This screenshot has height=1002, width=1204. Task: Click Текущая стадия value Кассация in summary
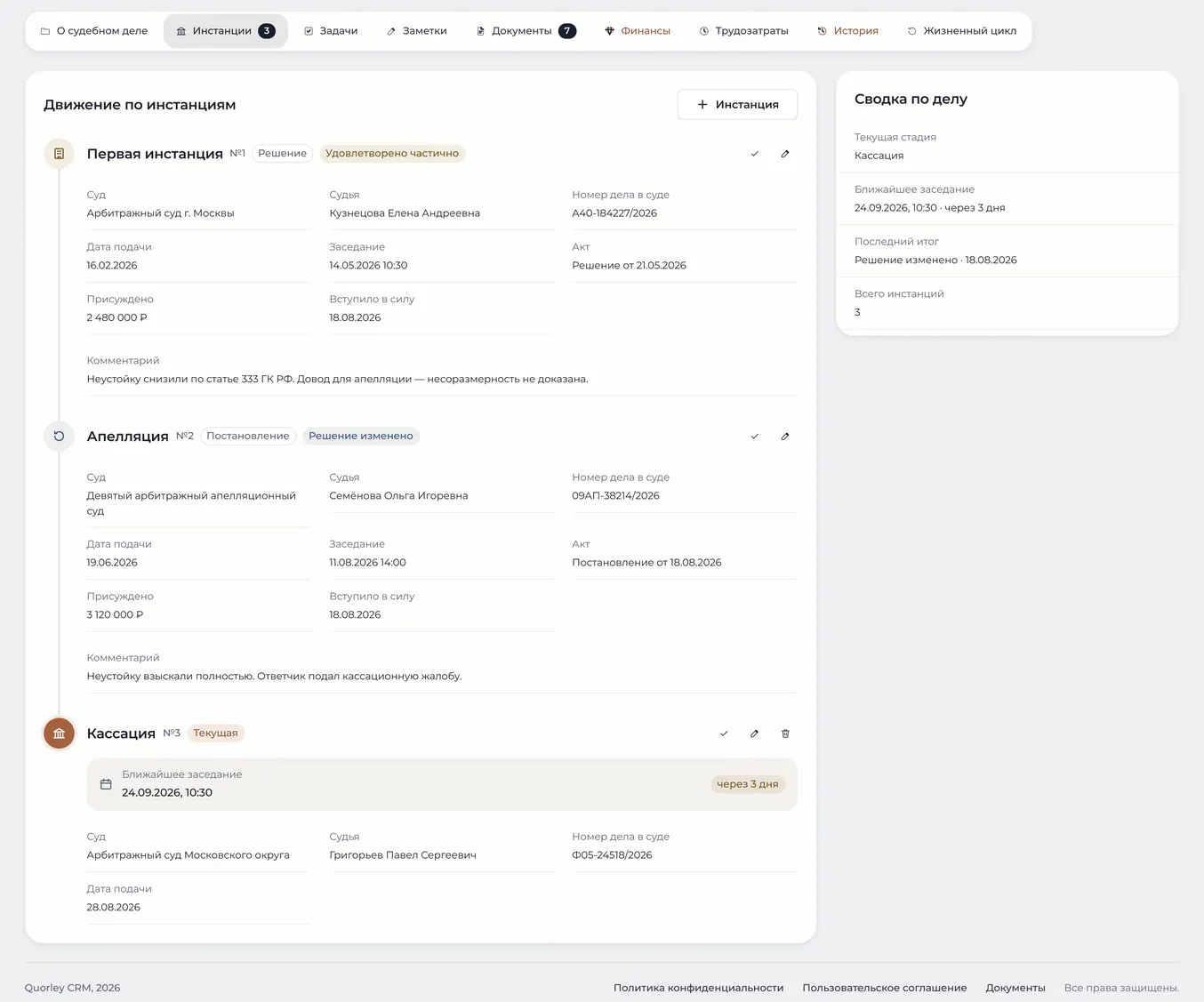click(879, 156)
